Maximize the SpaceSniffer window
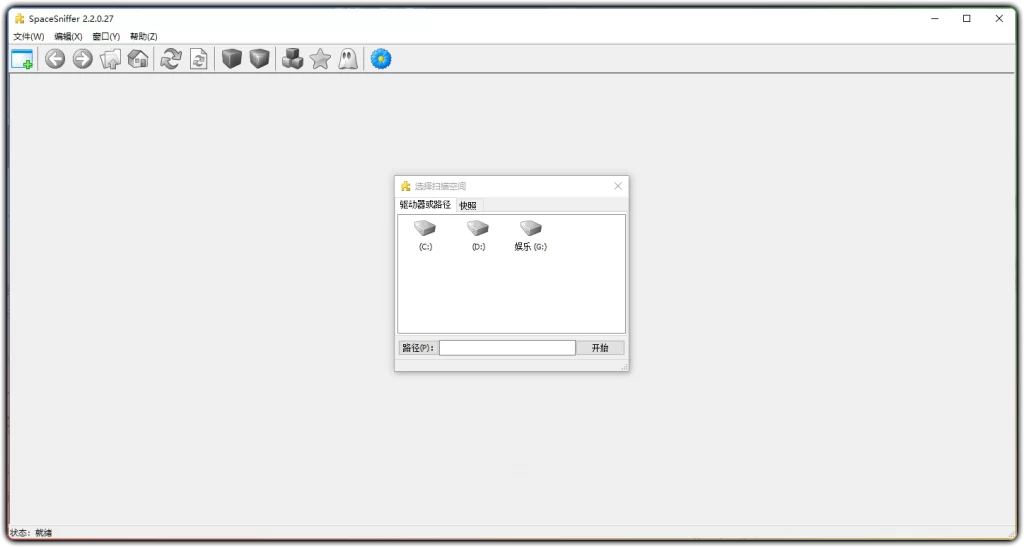Screen dimensions: 1024x547 967,18
